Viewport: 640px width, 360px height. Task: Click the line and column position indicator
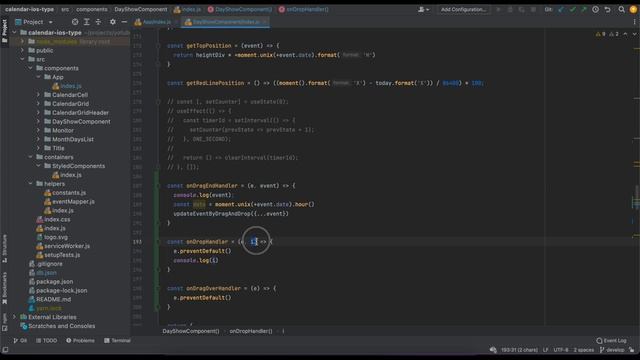point(519,350)
